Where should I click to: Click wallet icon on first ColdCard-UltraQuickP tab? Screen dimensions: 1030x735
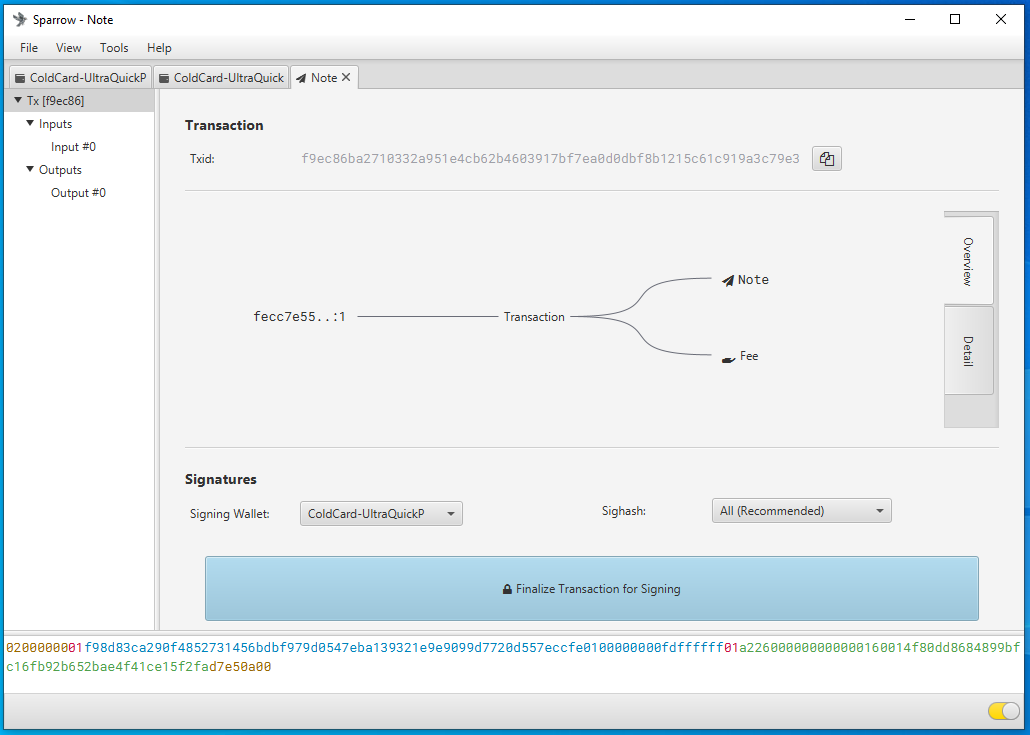pyautogui.click(x=20, y=78)
